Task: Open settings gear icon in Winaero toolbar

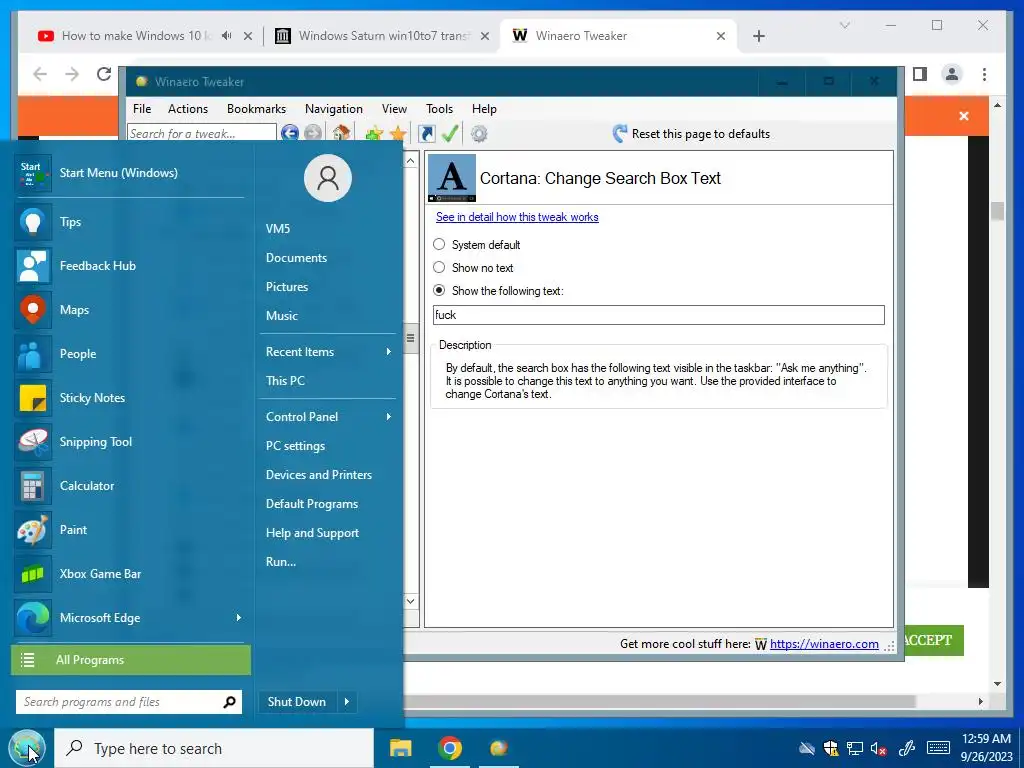Action: click(x=479, y=134)
